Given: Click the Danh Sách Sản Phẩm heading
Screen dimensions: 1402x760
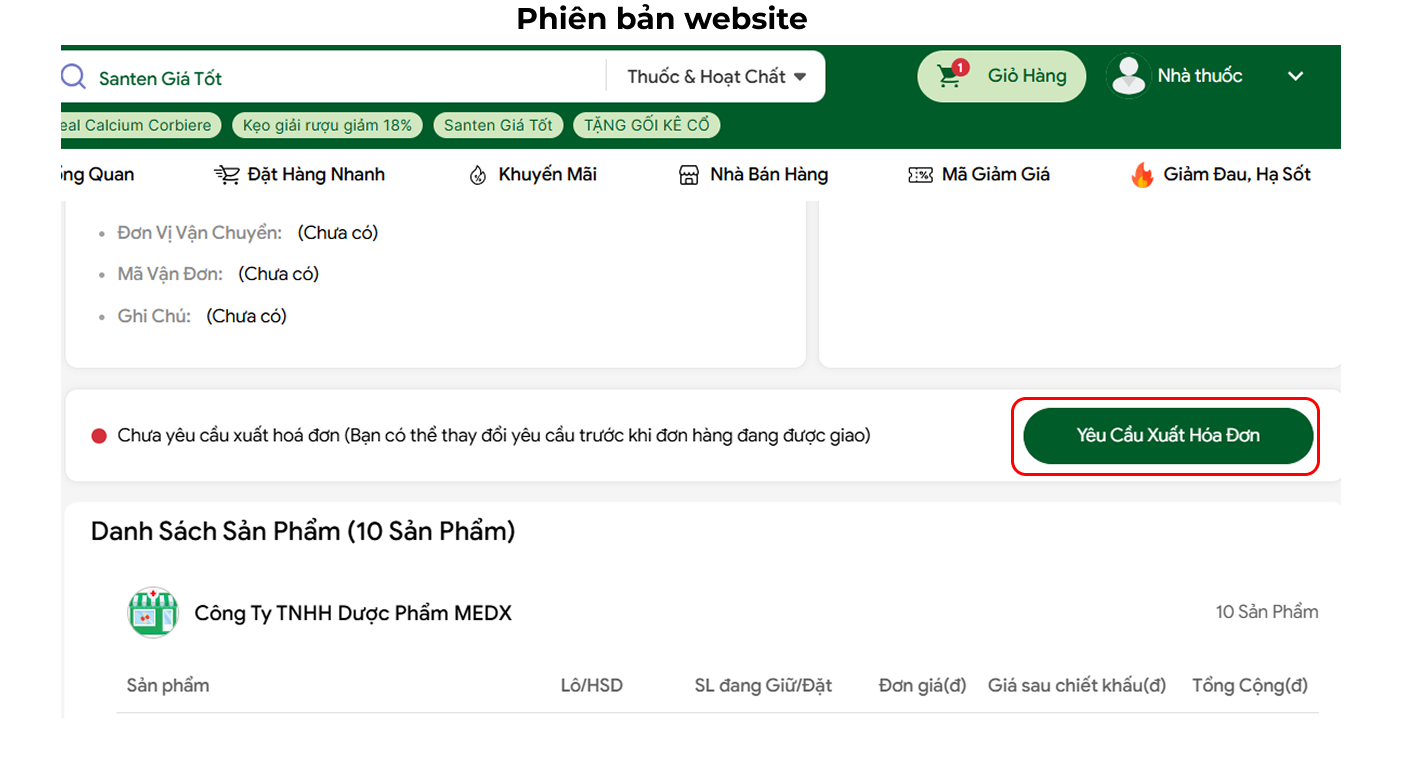Looking at the screenshot, I should point(303,531).
